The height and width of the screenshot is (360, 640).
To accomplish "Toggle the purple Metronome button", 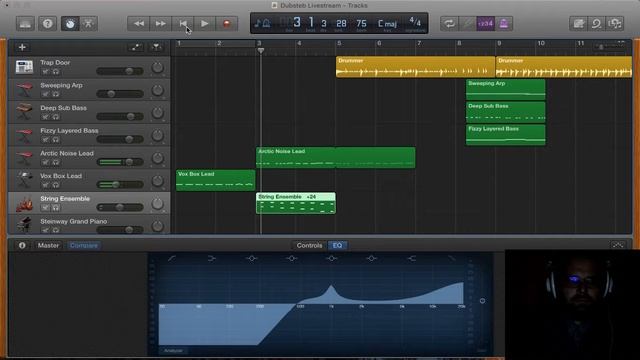I will point(504,24).
